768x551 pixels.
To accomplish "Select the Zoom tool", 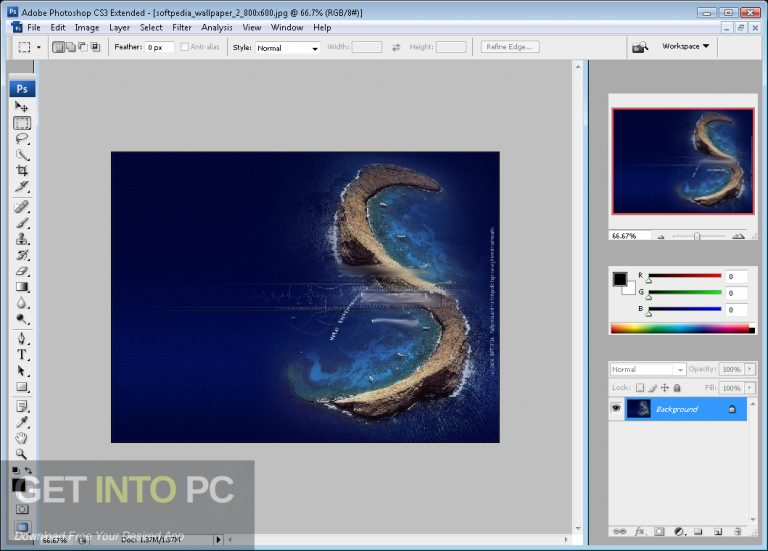I will click(x=22, y=454).
